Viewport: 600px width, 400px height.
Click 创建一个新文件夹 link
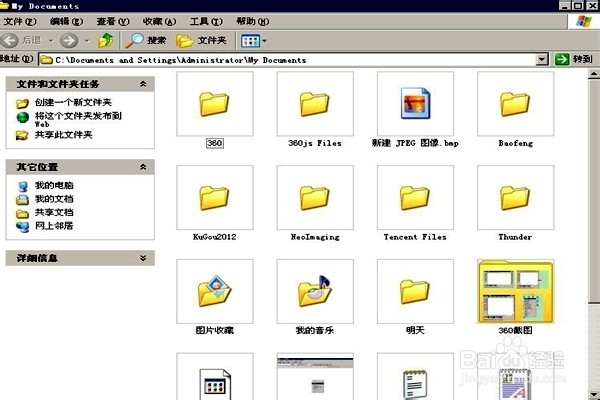[73, 102]
